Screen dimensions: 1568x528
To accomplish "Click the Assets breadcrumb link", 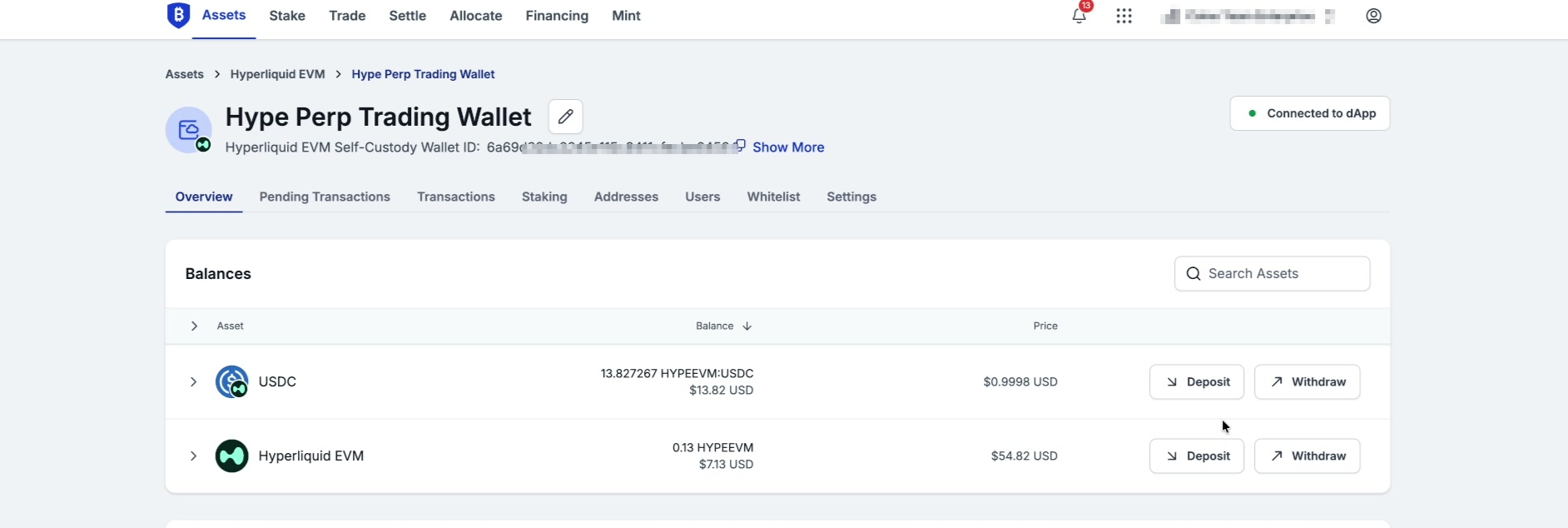I will coord(185,74).
